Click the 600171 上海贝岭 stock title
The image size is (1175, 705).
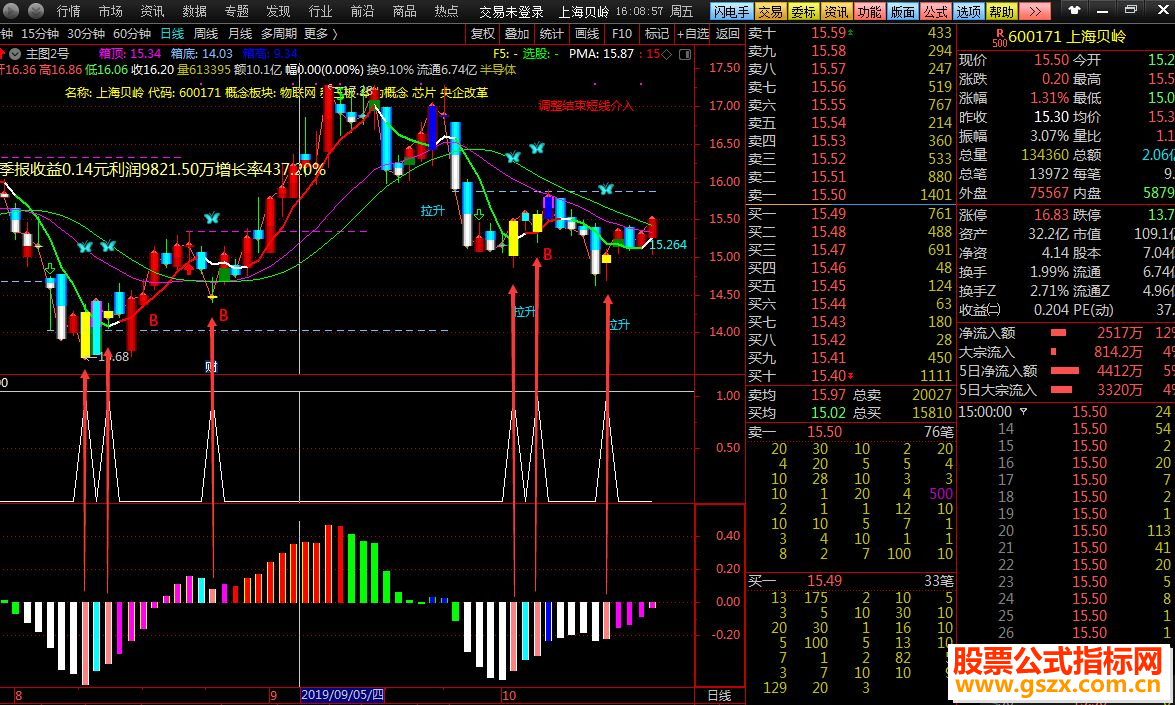[1066, 37]
